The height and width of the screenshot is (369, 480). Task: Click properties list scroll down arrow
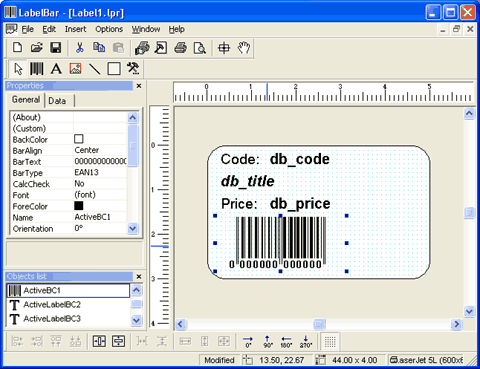tap(133, 228)
